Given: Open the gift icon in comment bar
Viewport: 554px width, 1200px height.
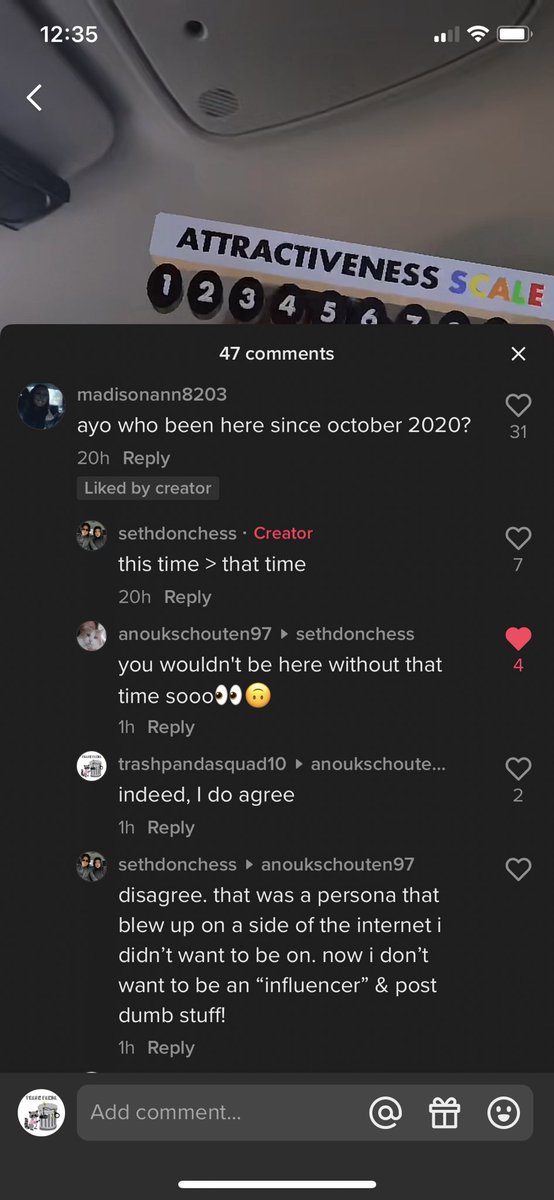Looking at the screenshot, I should (x=444, y=1112).
